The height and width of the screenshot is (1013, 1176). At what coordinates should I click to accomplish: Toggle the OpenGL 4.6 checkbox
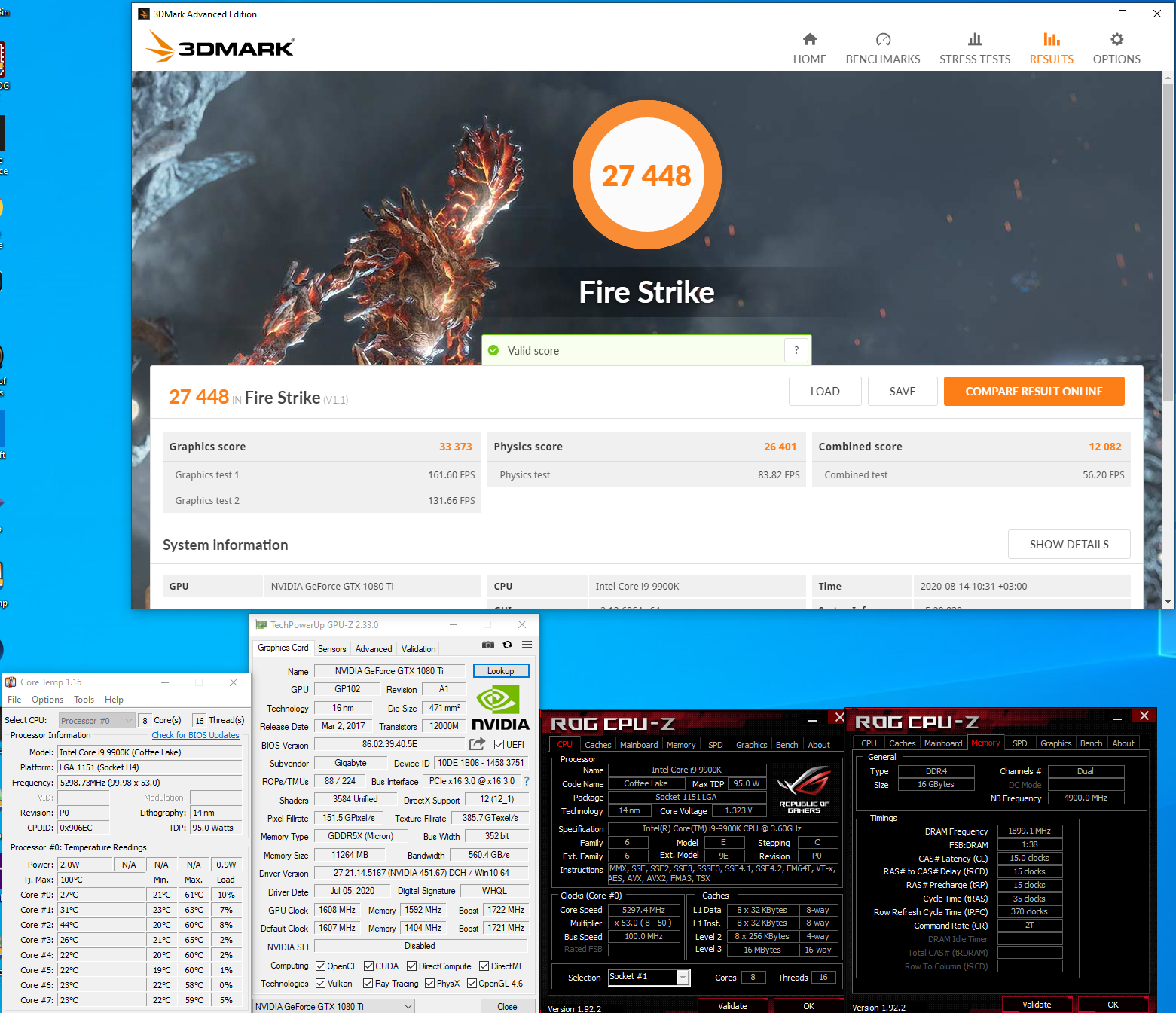472,984
